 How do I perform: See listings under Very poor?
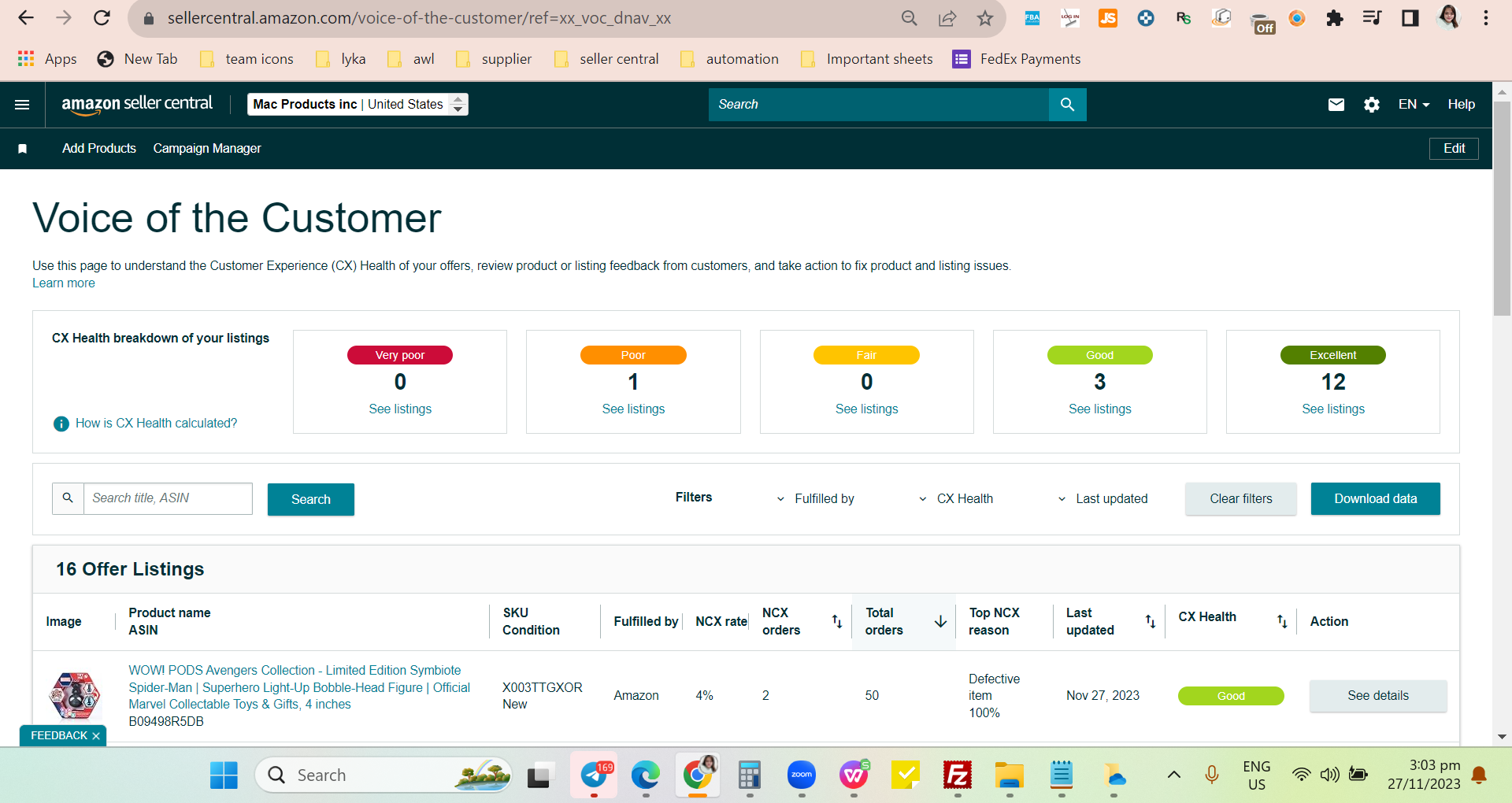coord(400,409)
